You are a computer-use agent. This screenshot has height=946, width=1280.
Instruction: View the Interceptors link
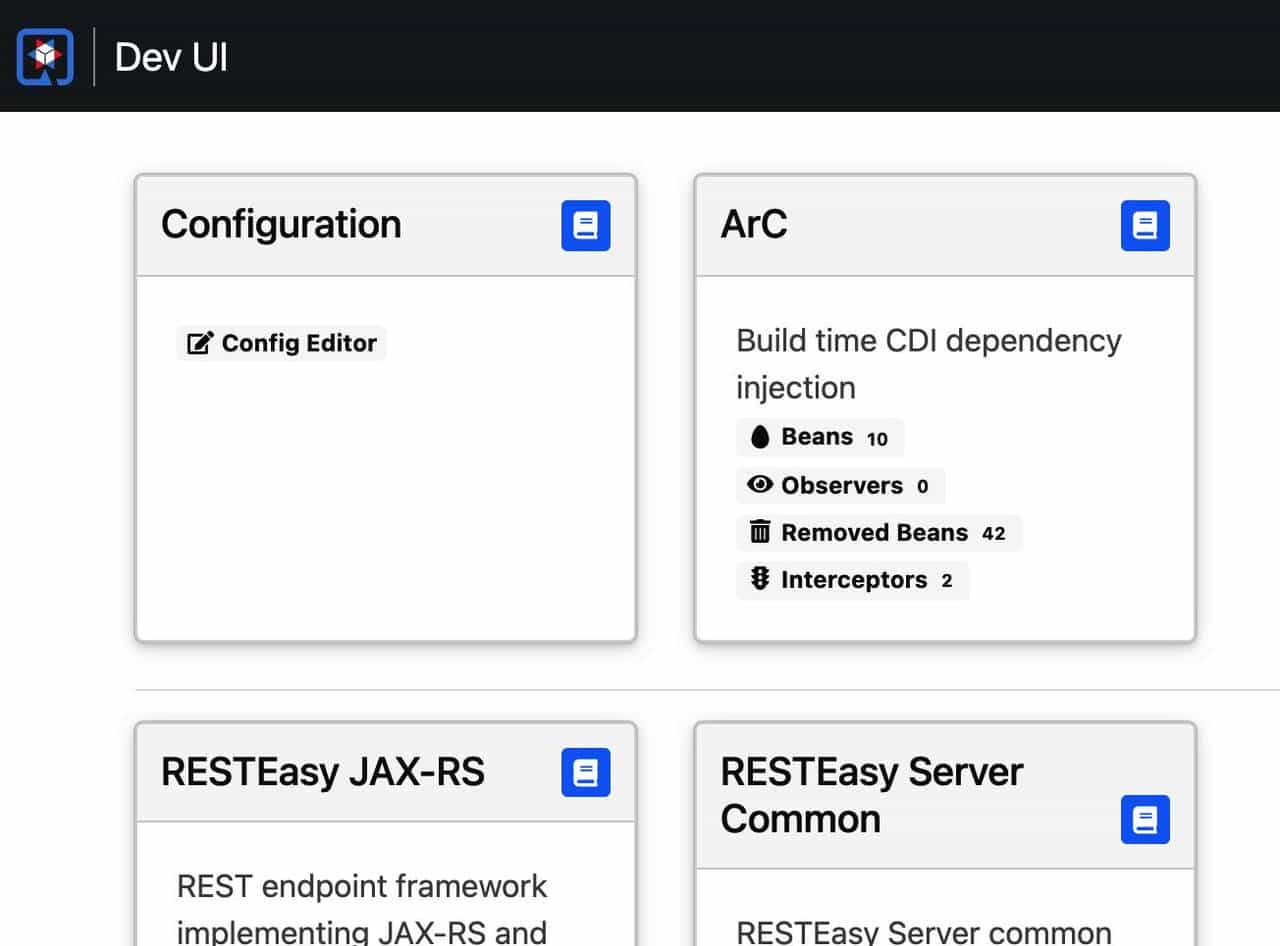pos(853,580)
